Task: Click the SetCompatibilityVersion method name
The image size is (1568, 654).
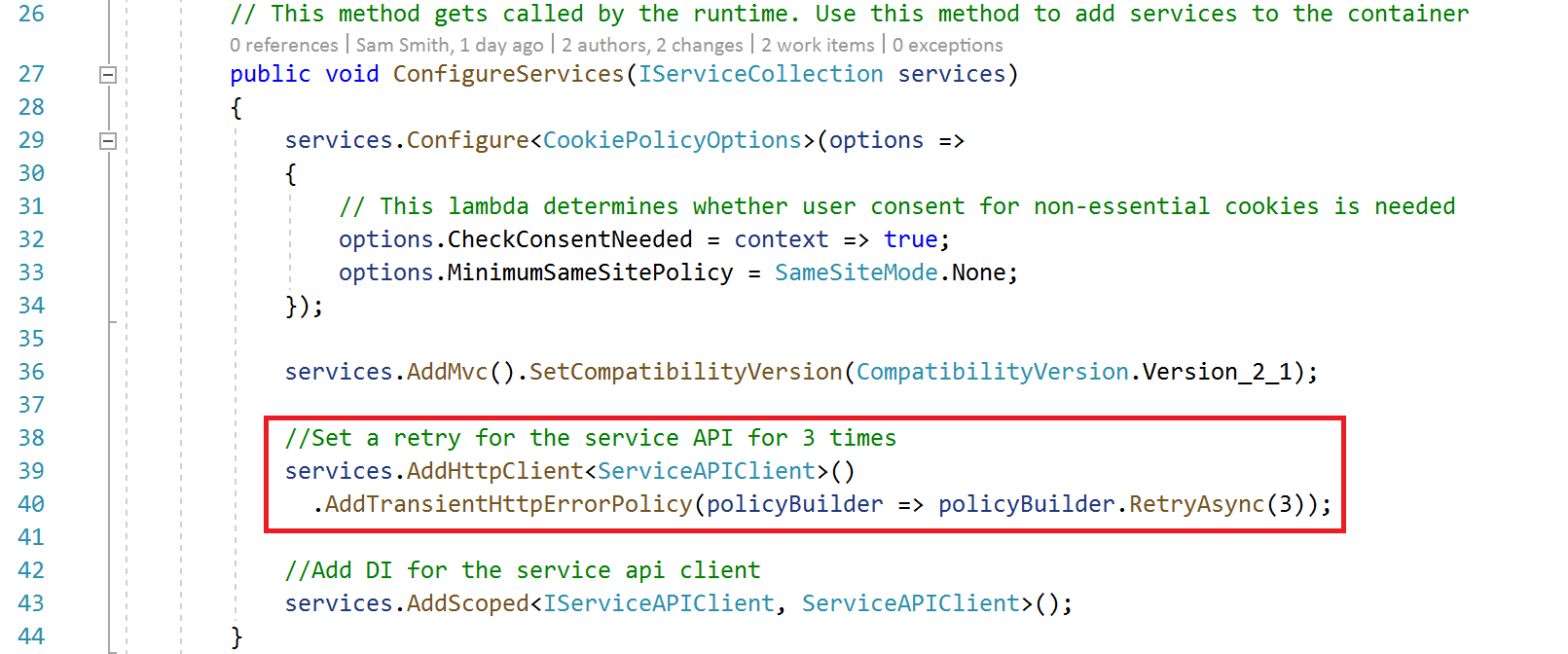Action: click(685, 372)
